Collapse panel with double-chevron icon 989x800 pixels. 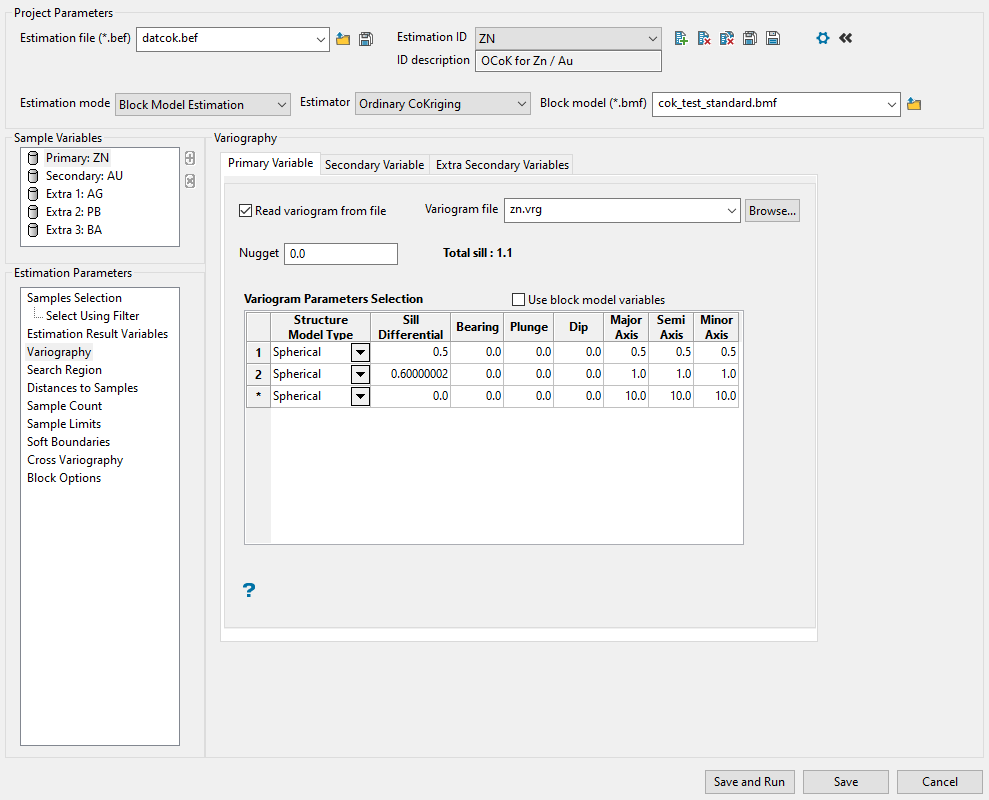[x=846, y=38]
